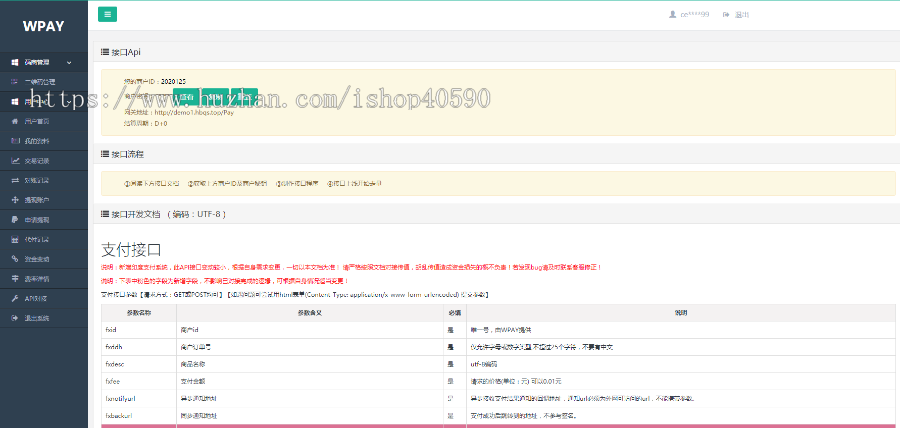Click third green button in 接口Api panel
The image size is (900, 428).
pos(246,97)
